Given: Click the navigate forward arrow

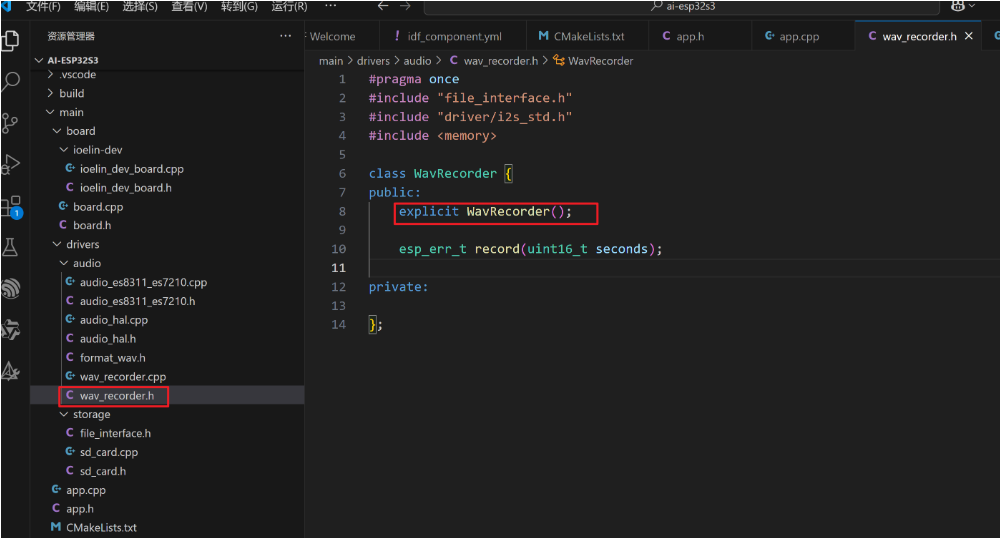Looking at the screenshot, I should (405, 6).
